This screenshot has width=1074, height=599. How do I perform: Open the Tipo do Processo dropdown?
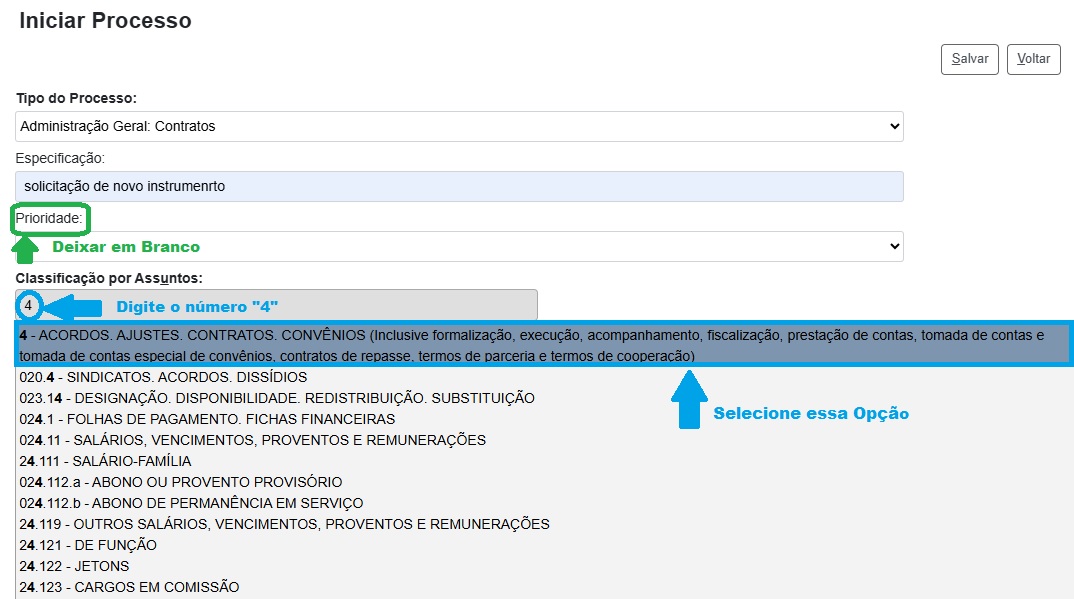click(459, 126)
